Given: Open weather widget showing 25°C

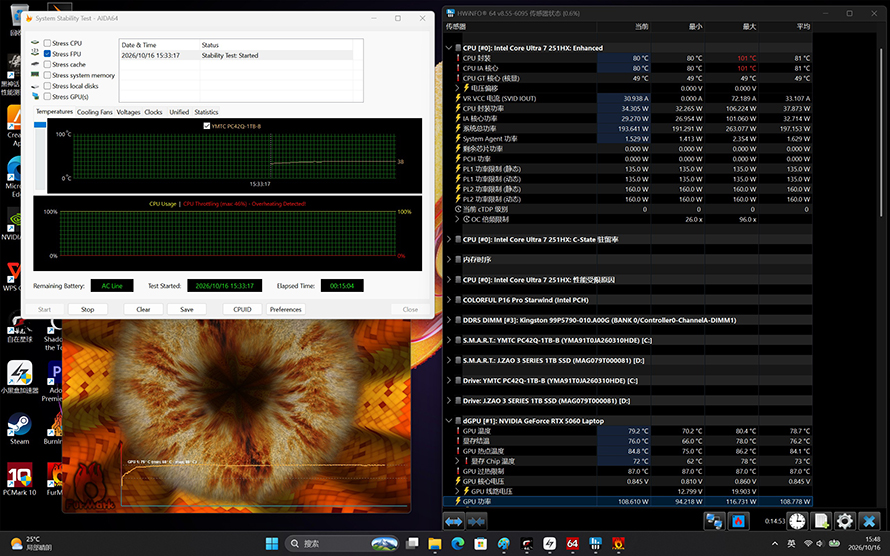Looking at the screenshot, I should pos(31,544).
